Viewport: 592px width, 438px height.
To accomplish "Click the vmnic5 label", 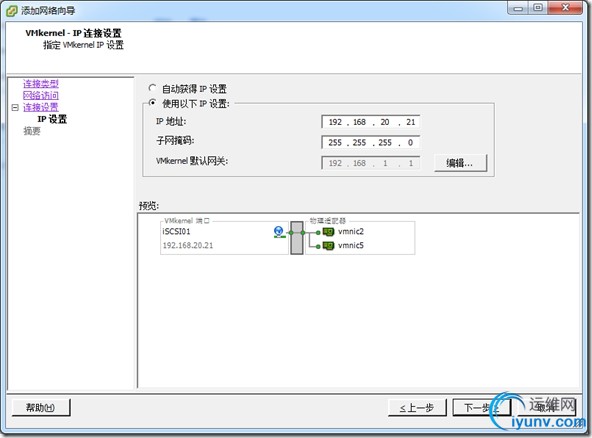I will coord(351,245).
